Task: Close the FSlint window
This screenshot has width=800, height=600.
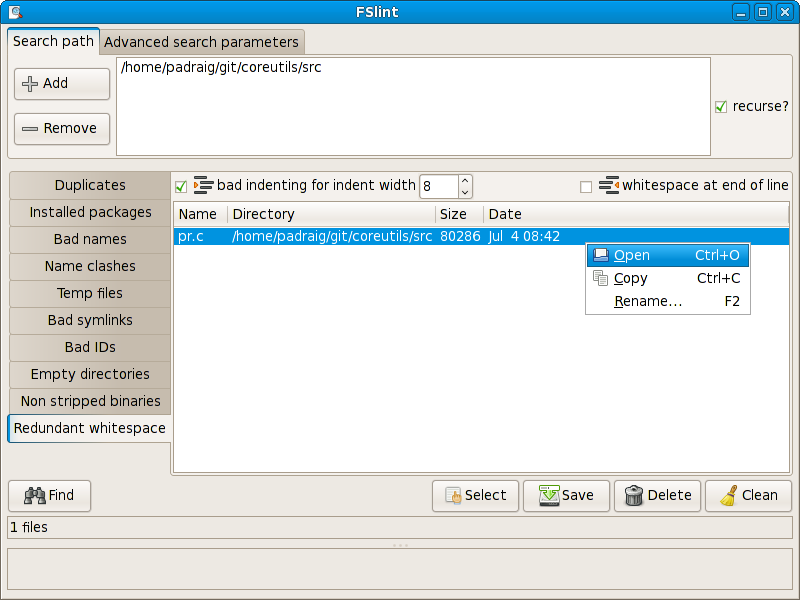Action: point(785,12)
